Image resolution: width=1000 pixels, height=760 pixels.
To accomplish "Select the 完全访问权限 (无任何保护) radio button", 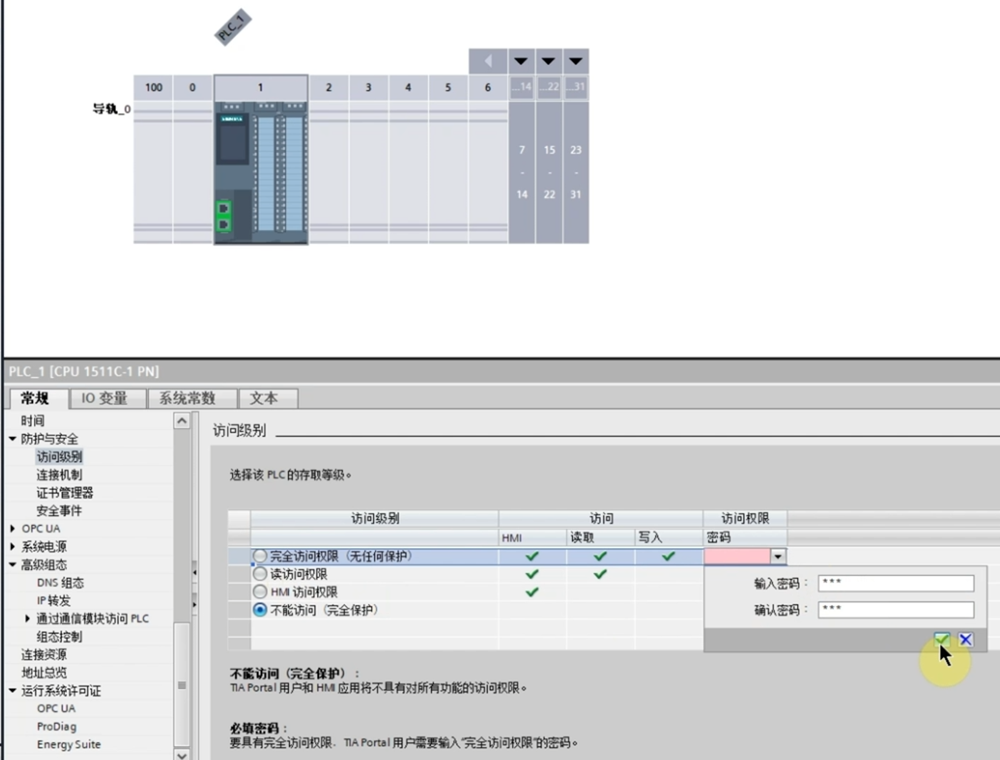I will click(261, 556).
